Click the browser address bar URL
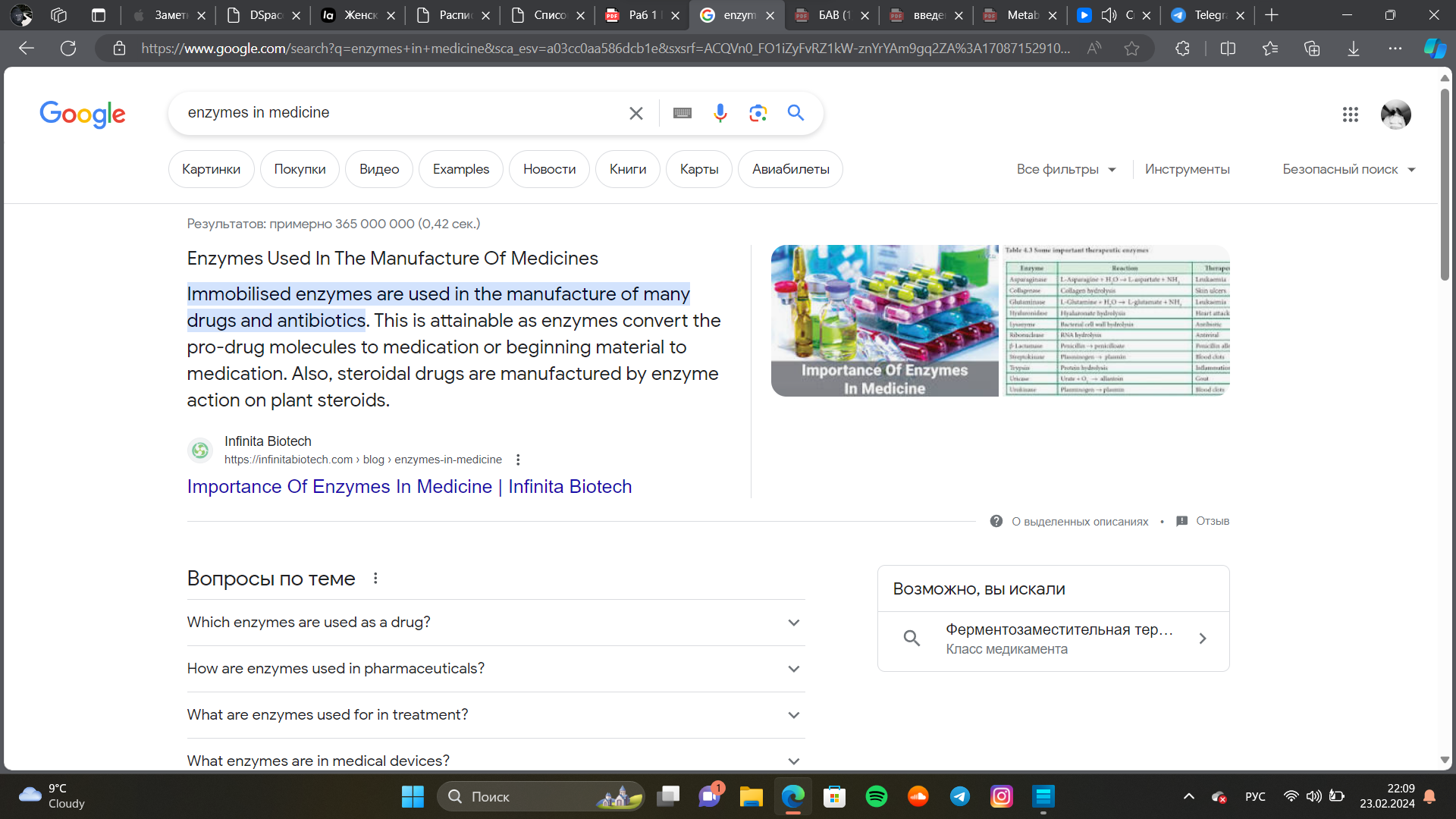The height and width of the screenshot is (819, 1456). coord(605,49)
